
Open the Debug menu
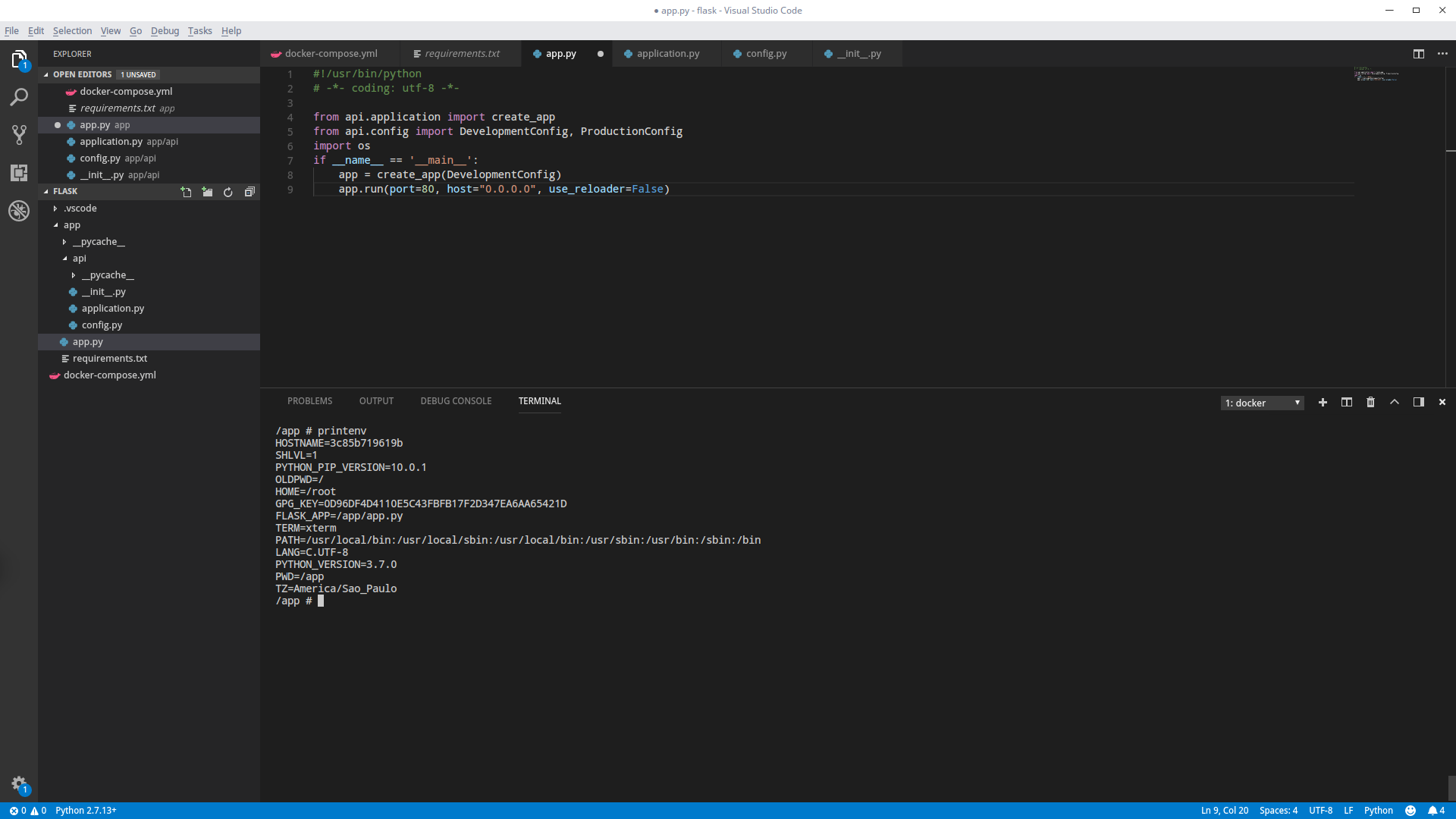click(x=165, y=30)
